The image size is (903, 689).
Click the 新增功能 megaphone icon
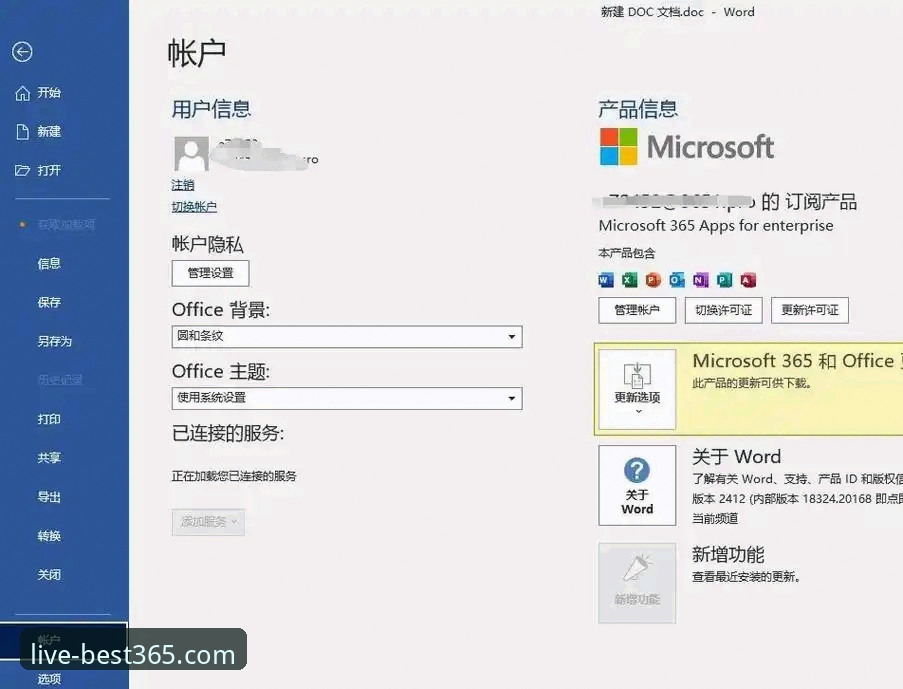tap(637, 569)
